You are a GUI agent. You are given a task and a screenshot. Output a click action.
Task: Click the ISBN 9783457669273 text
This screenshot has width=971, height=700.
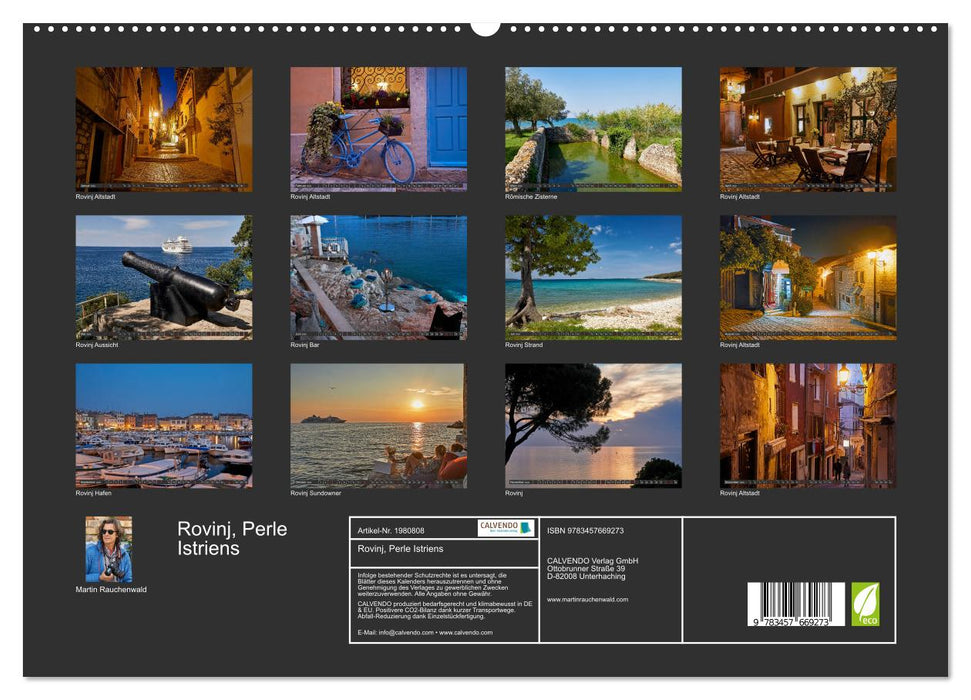pyautogui.click(x=594, y=531)
